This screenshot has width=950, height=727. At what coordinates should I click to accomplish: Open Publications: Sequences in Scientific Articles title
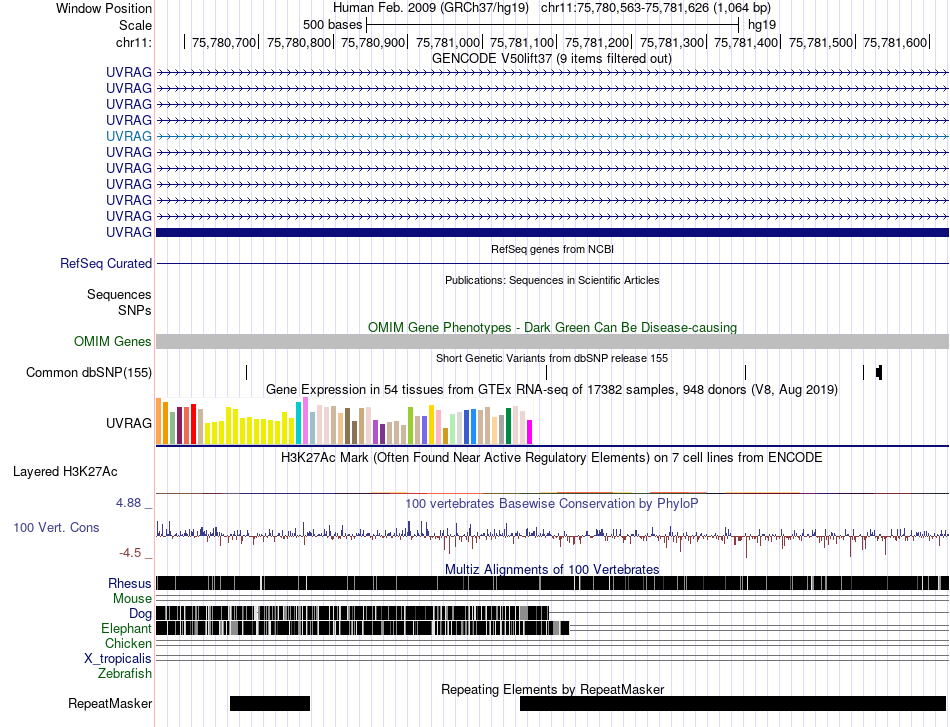point(552,280)
